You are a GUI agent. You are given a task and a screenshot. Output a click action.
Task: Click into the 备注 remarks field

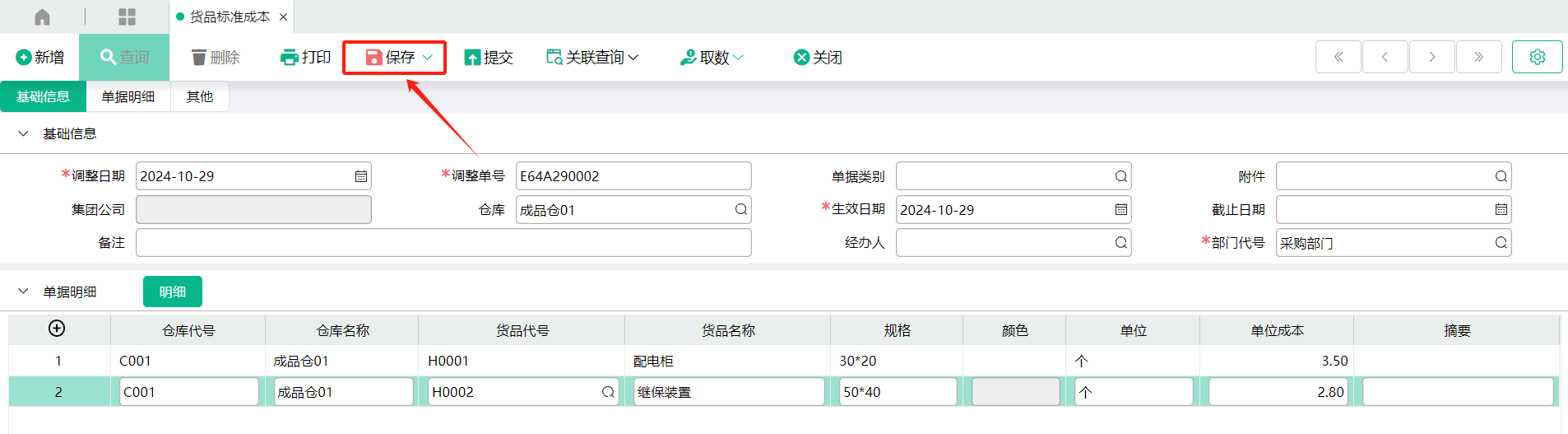coord(443,243)
